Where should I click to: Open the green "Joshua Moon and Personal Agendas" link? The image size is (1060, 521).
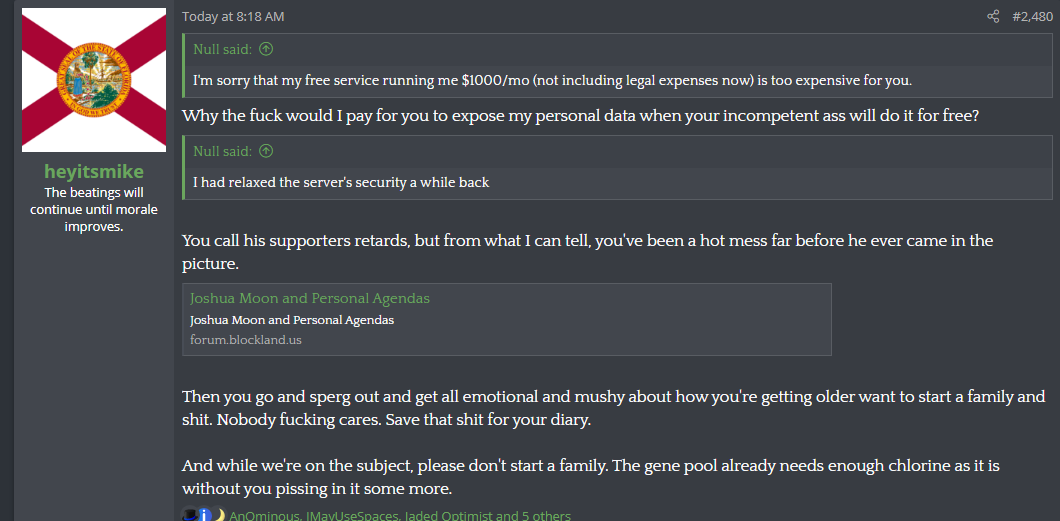(x=310, y=299)
